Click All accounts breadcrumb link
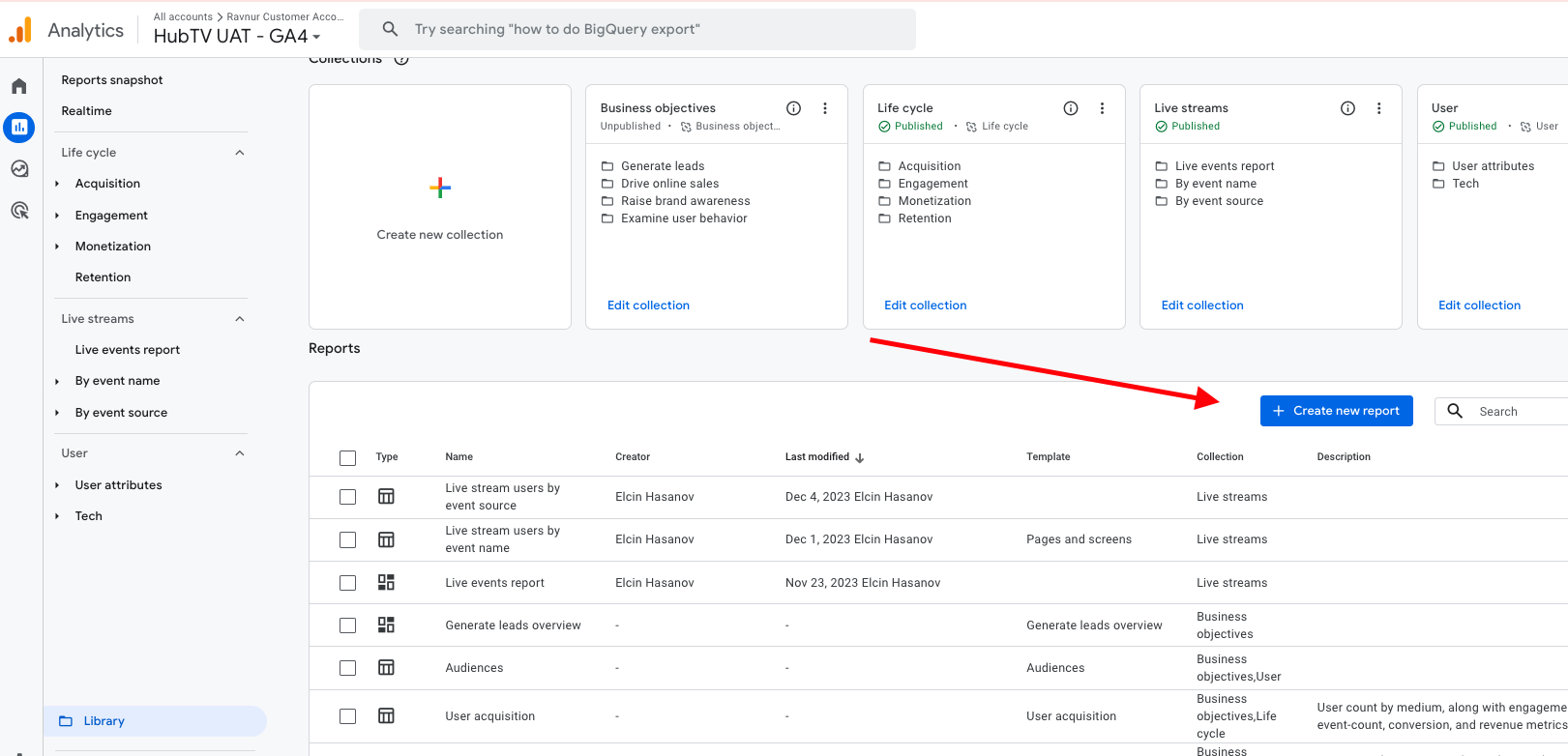The image size is (1568, 756). pos(183,16)
